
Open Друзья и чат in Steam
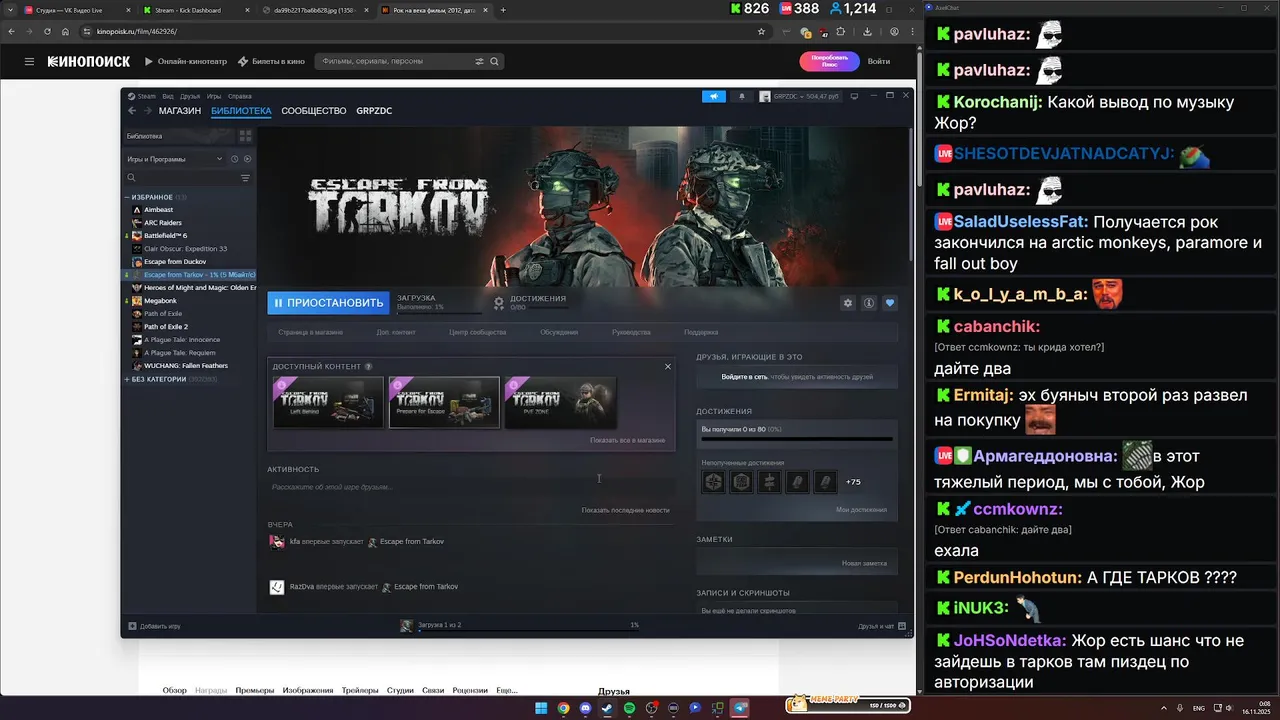tap(882, 626)
